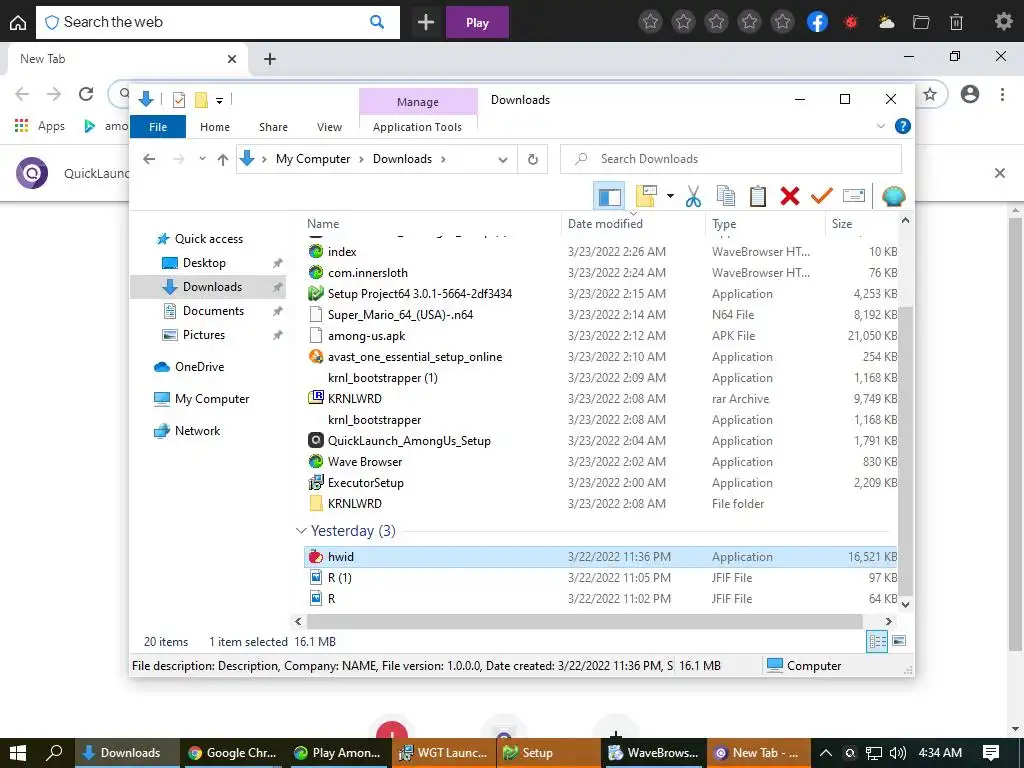Open the View ribbon tab
The height and width of the screenshot is (768, 1024).
tap(329, 127)
